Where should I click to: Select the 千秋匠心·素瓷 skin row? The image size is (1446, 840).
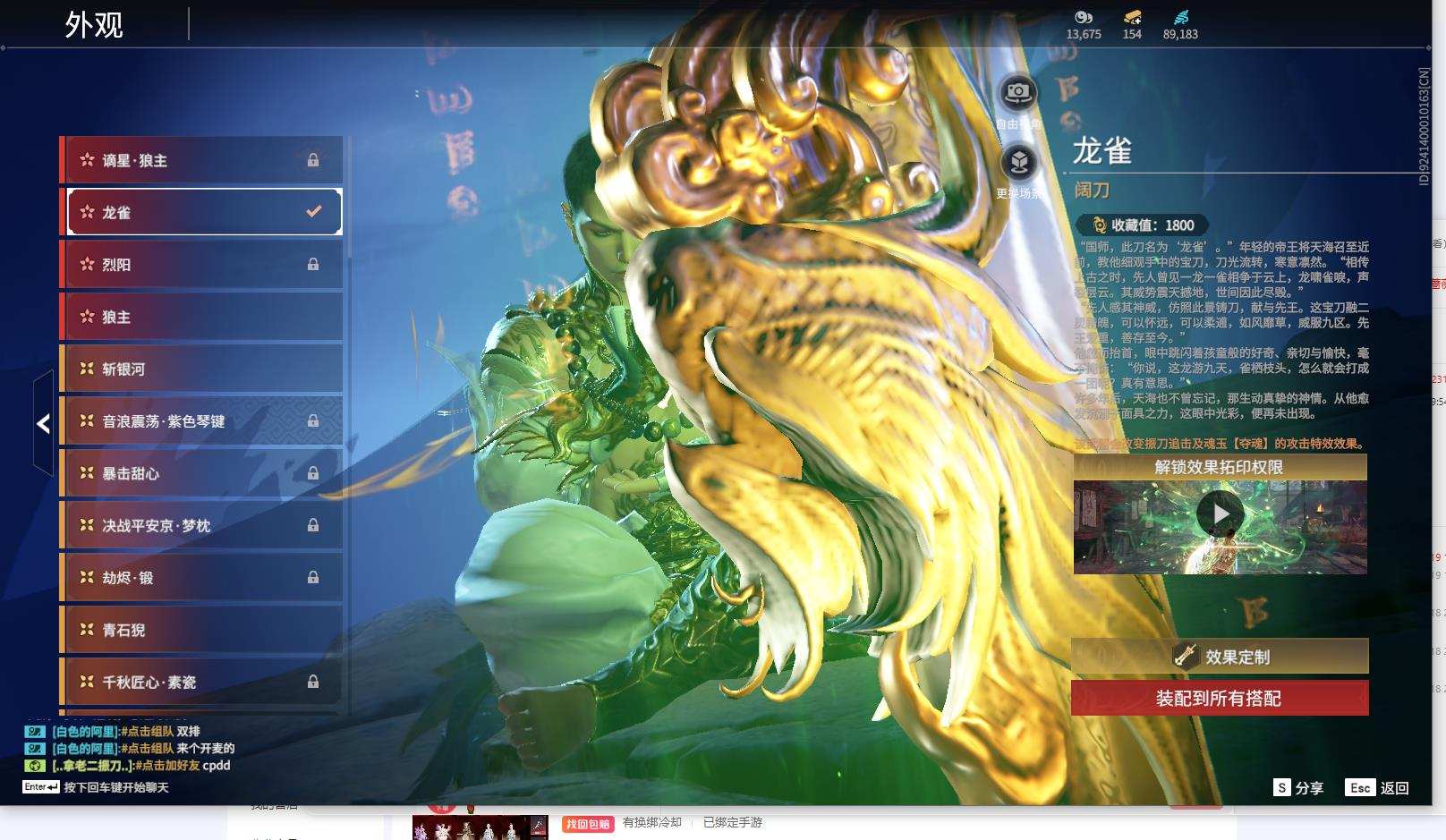[202, 682]
